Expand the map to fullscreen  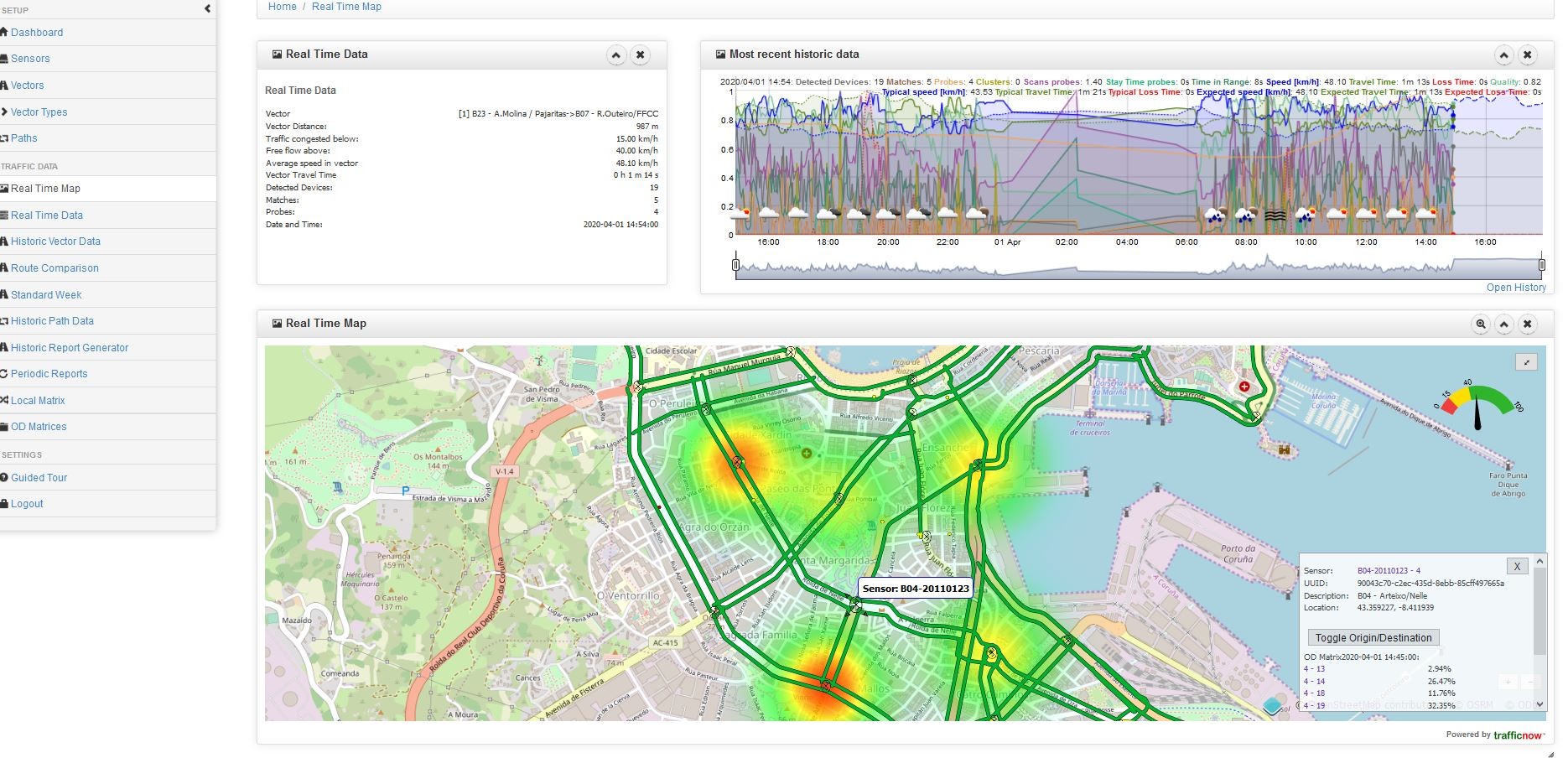1526,362
